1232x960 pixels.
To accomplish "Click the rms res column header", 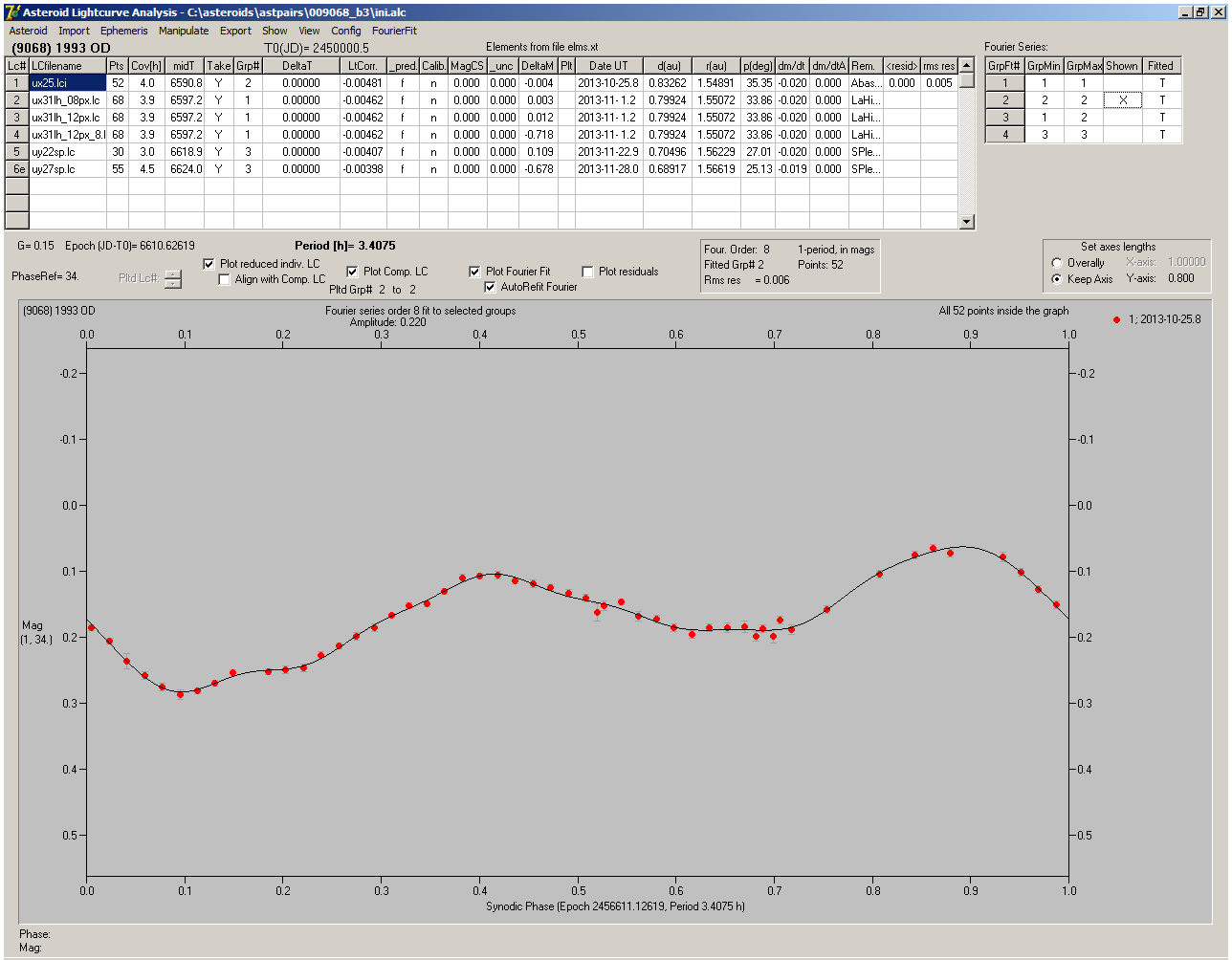I will (938, 66).
